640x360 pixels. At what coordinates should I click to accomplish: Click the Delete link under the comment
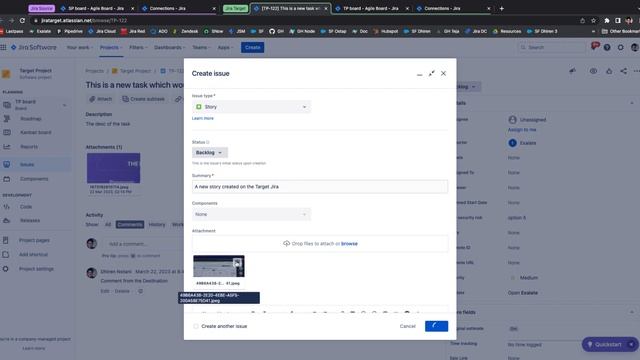[x=122, y=291]
